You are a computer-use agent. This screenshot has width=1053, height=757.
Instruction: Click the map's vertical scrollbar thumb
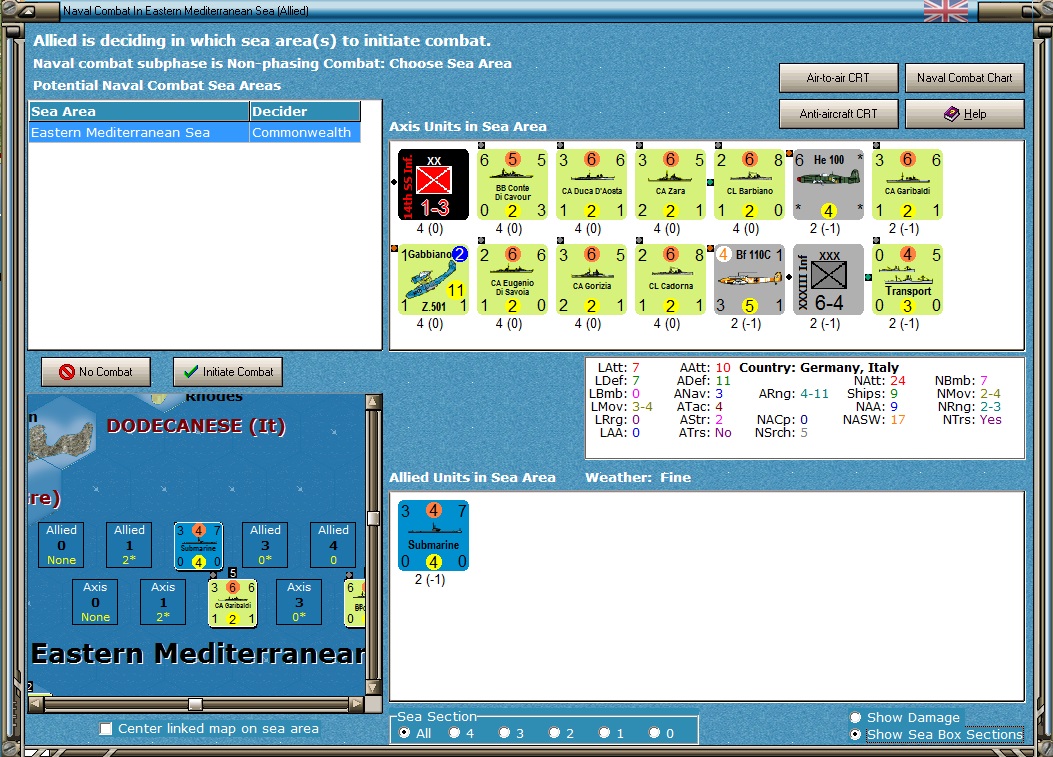tap(373, 518)
